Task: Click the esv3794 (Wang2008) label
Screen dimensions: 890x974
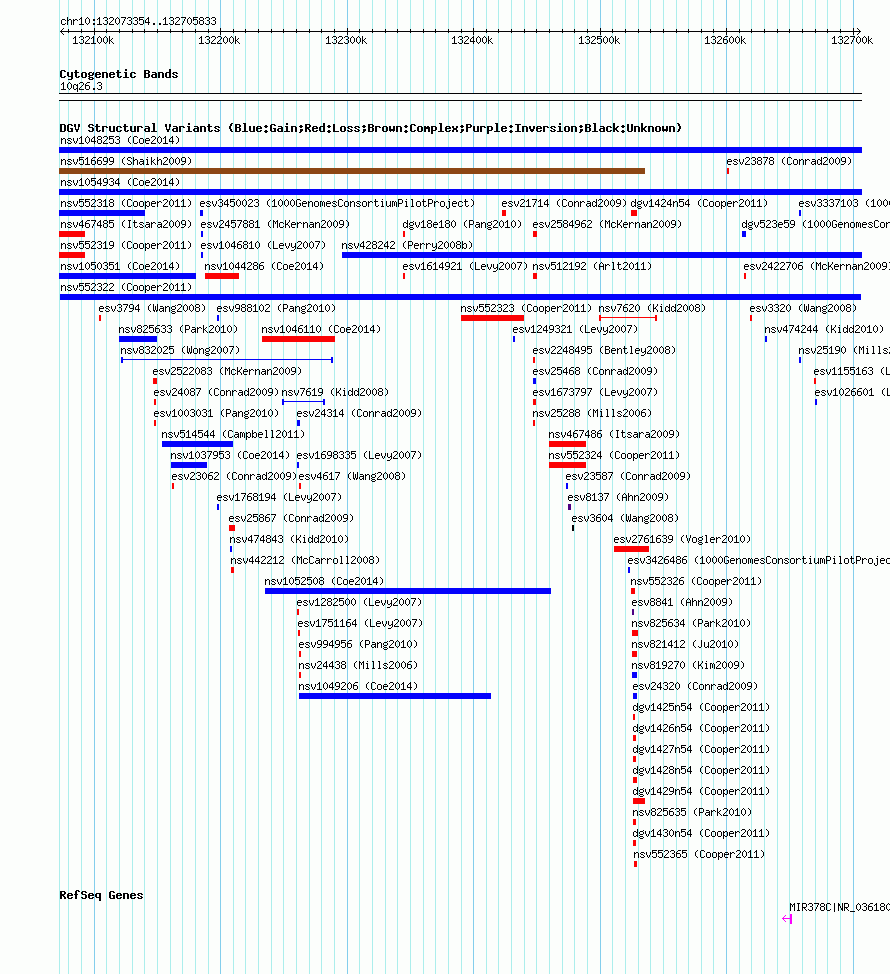Action: point(152,308)
